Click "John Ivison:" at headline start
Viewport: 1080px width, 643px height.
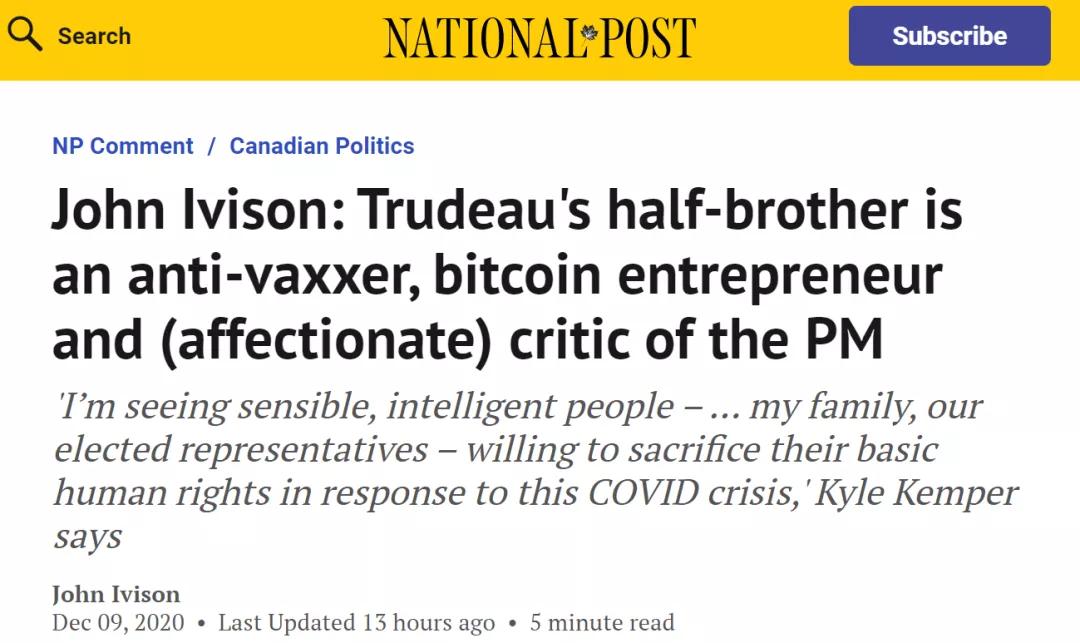click(x=196, y=211)
